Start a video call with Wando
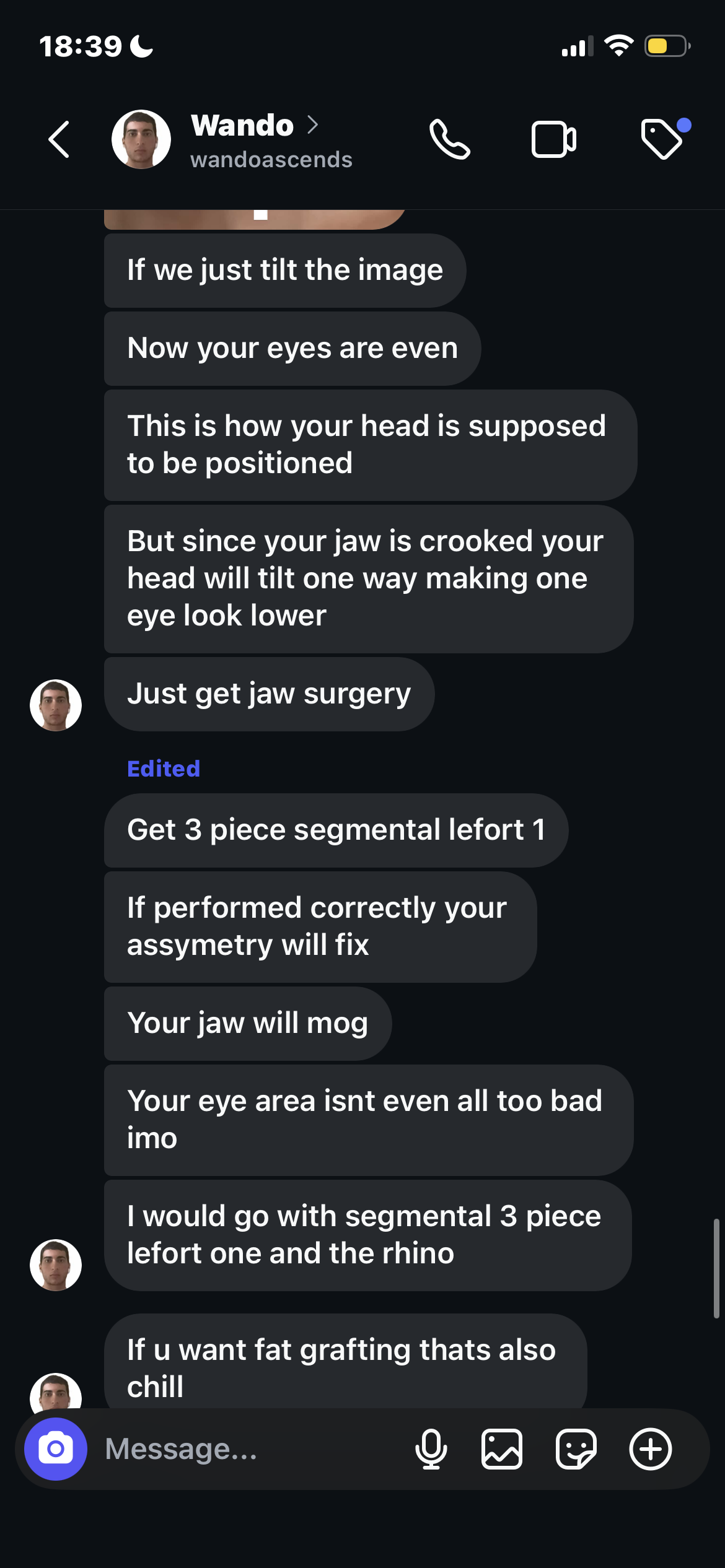Viewport: 725px width, 1568px height. [553, 139]
